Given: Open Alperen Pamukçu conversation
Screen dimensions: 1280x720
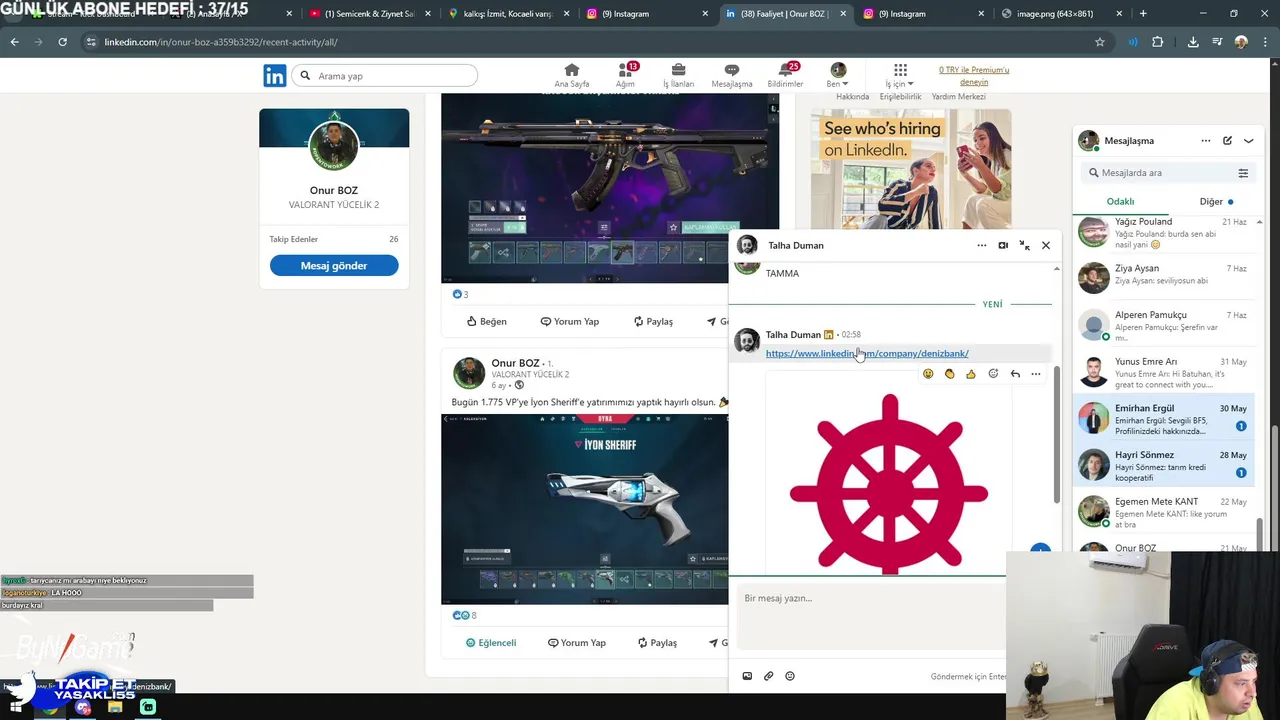Looking at the screenshot, I should click(1164, 324).
